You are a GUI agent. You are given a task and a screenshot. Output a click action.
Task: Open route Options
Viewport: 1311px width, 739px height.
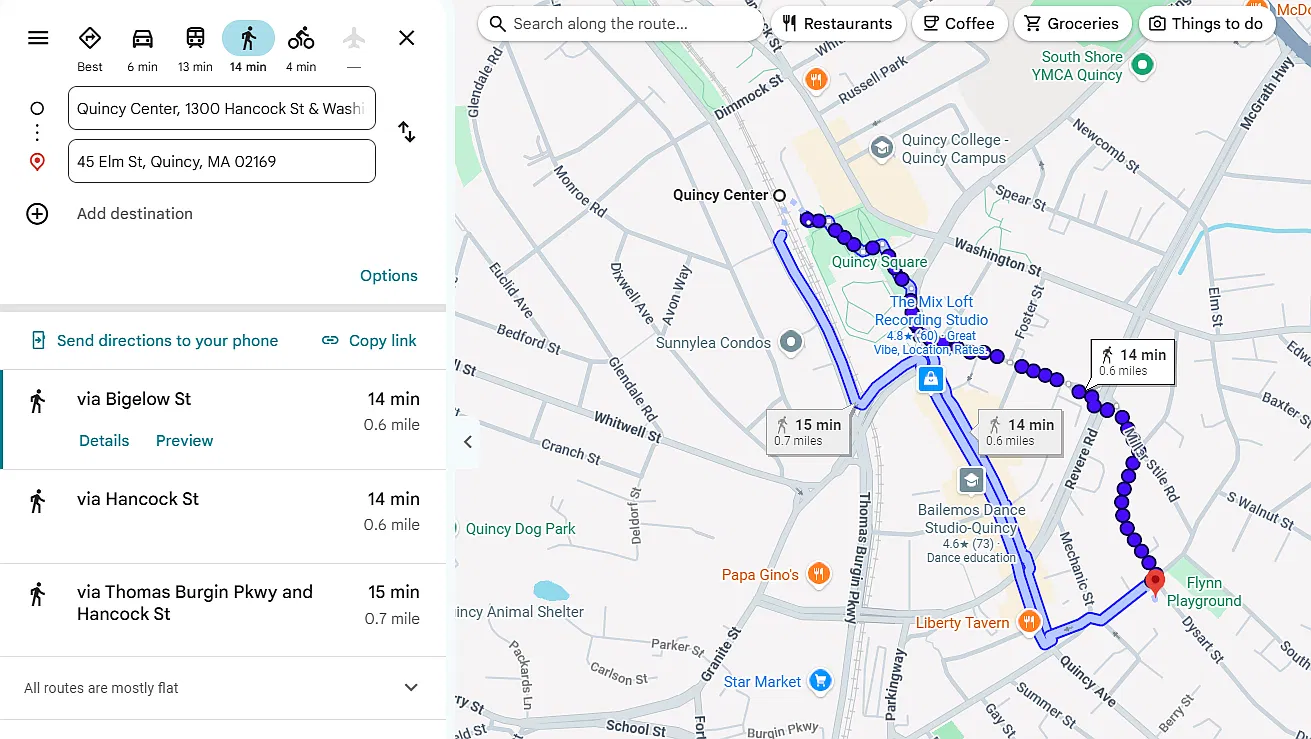click(389, 276)
